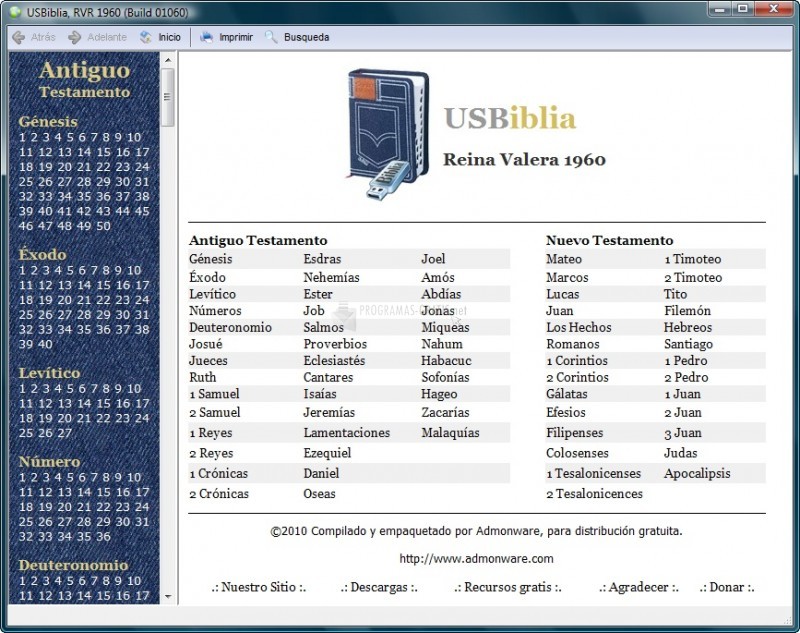The height and width of the screenshot is (633, 800).
Task: Open the book of Salmos
Action: click(x=323, y=327)
